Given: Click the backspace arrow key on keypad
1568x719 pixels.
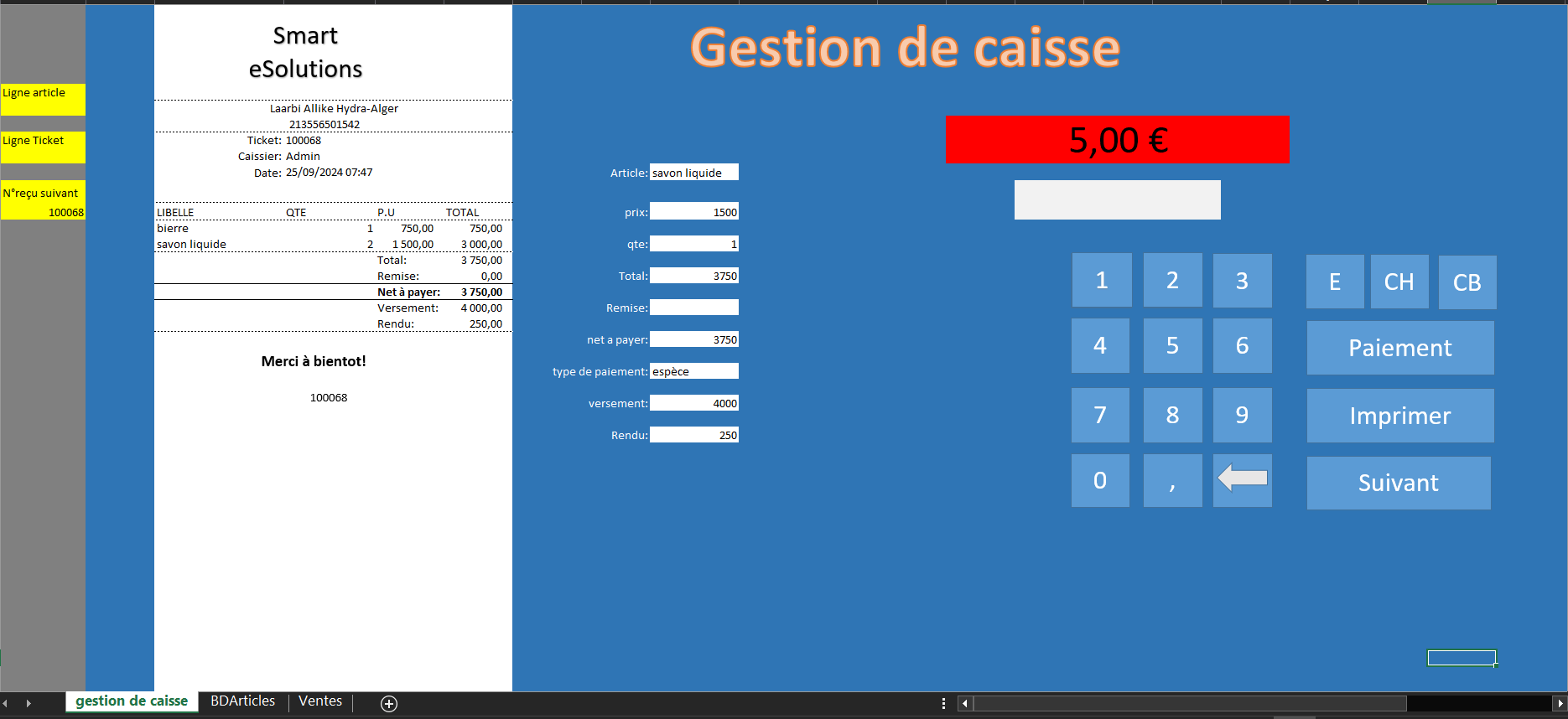Looking at the screenshot, I should [x=1242, y=480].
